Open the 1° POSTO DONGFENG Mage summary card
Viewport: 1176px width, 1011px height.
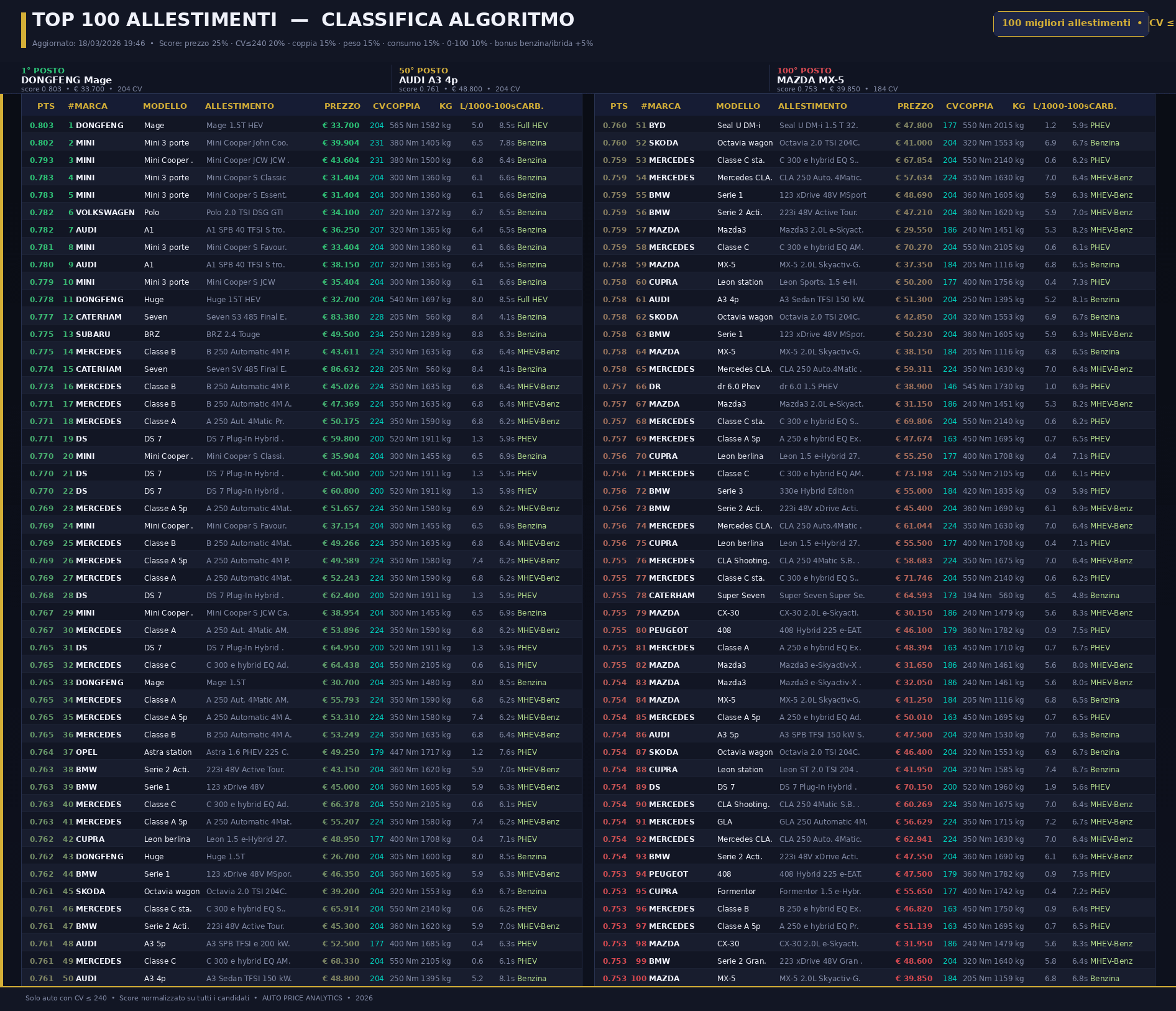[81, 80]
